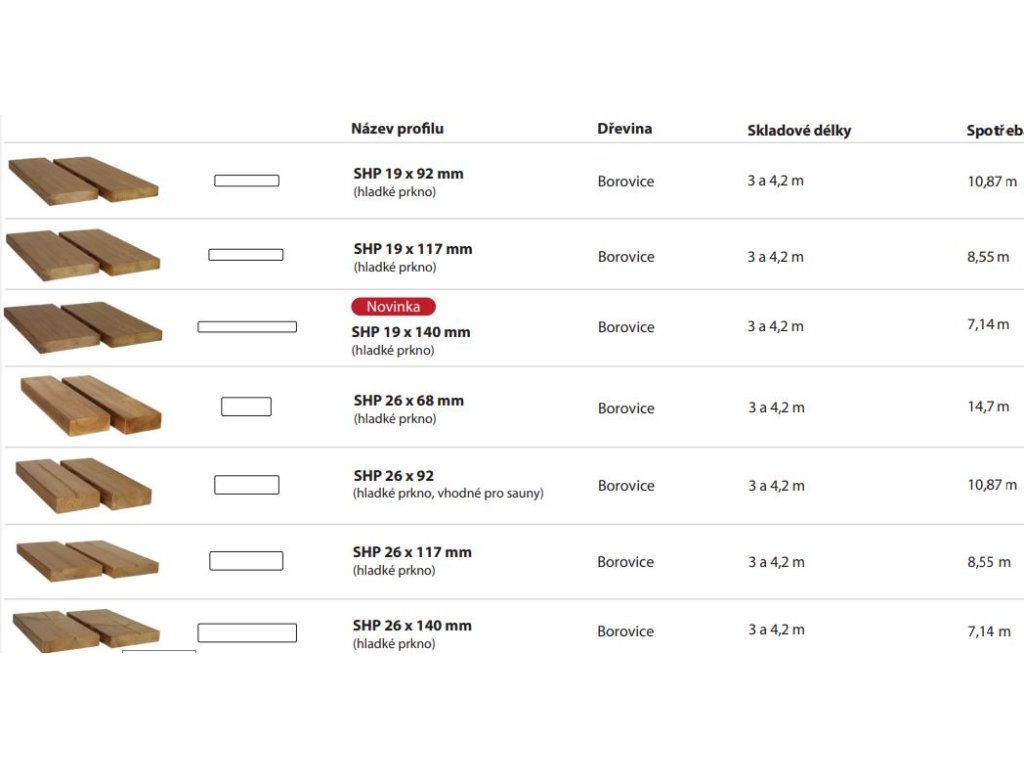Click the red Novinka badge
This screenshot has width=1024, height=768.
pyautogui.click(x=393, y=306)
